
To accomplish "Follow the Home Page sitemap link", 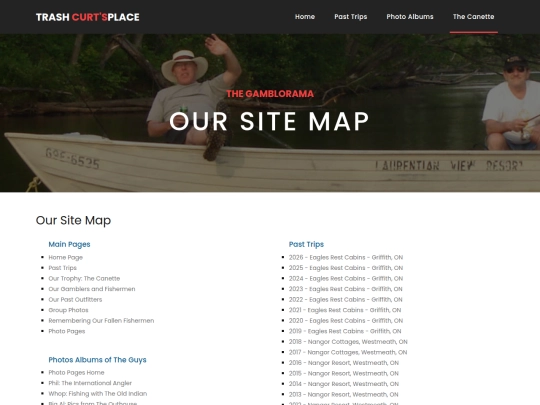I will coord(65,257).
